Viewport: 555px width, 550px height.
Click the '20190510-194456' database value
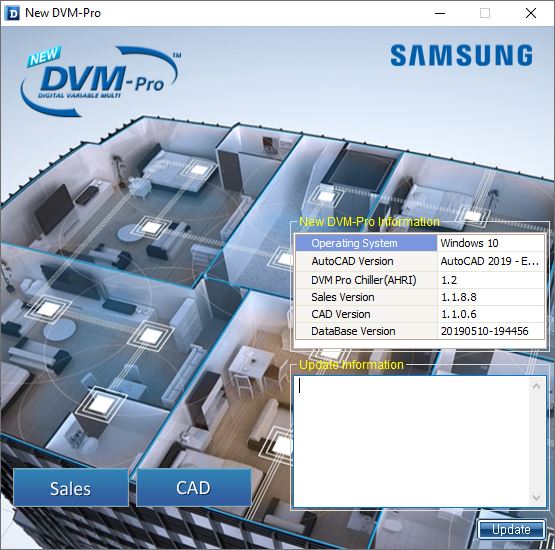(491, 331)
